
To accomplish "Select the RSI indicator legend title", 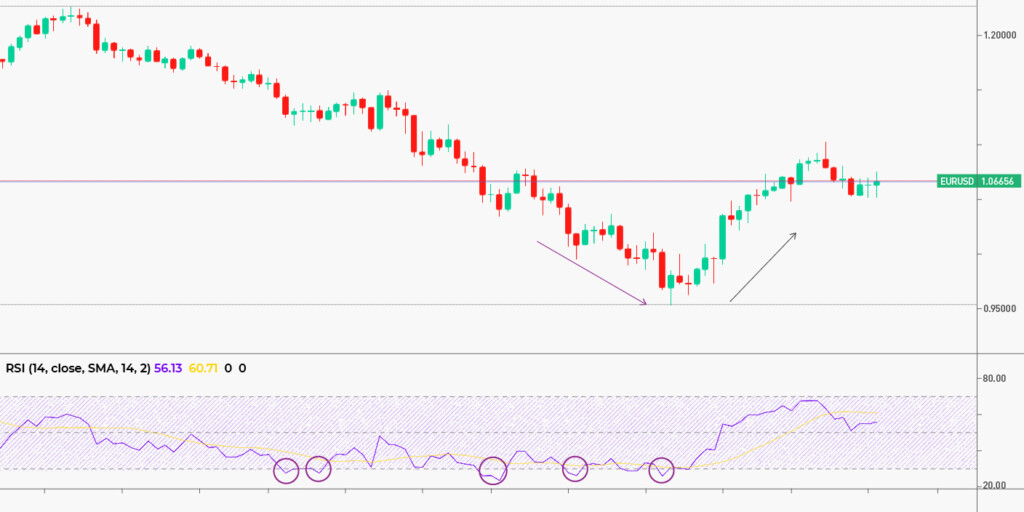I will click(77, 368).
